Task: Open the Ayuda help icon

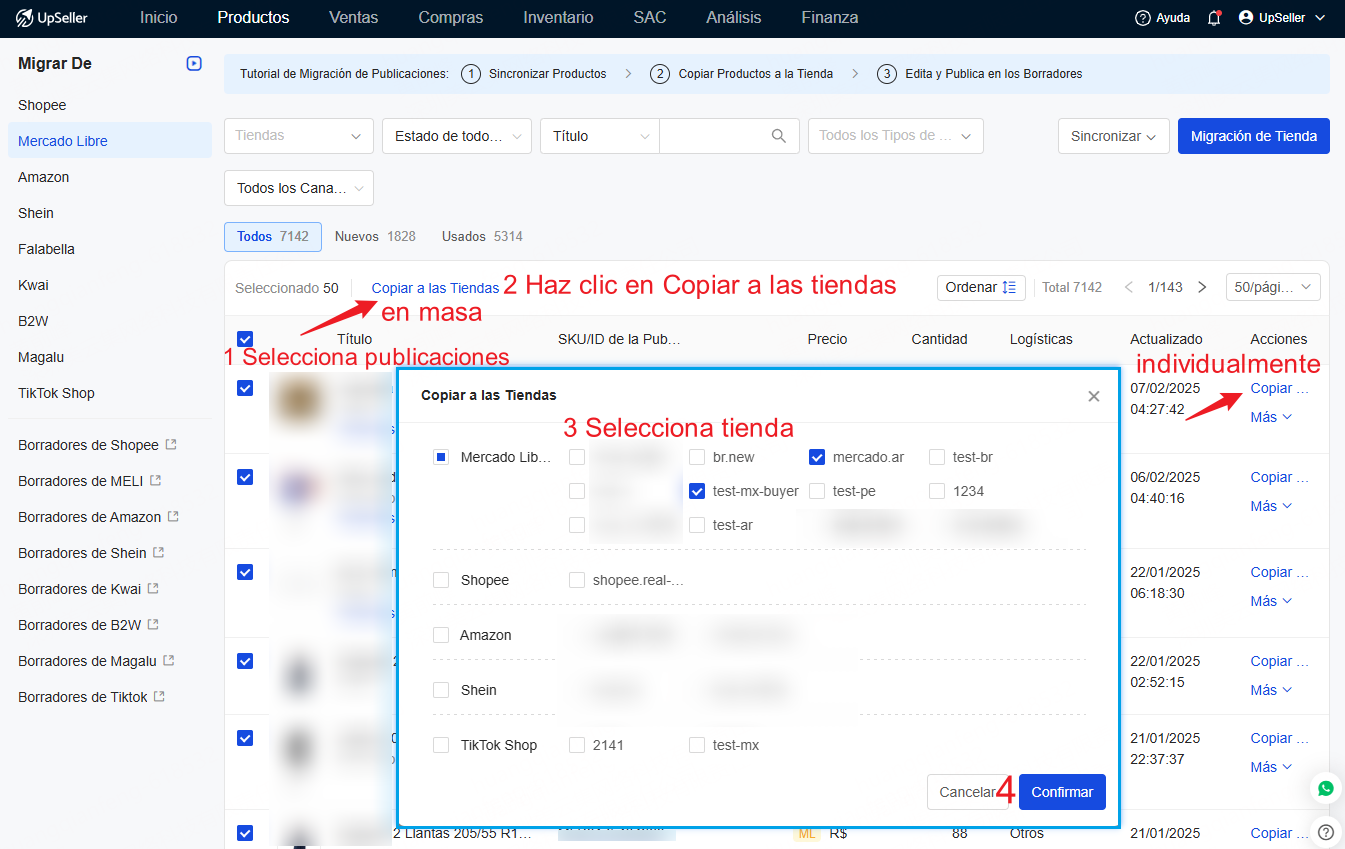Action: pyautogui.click(x=1143, y=18)
